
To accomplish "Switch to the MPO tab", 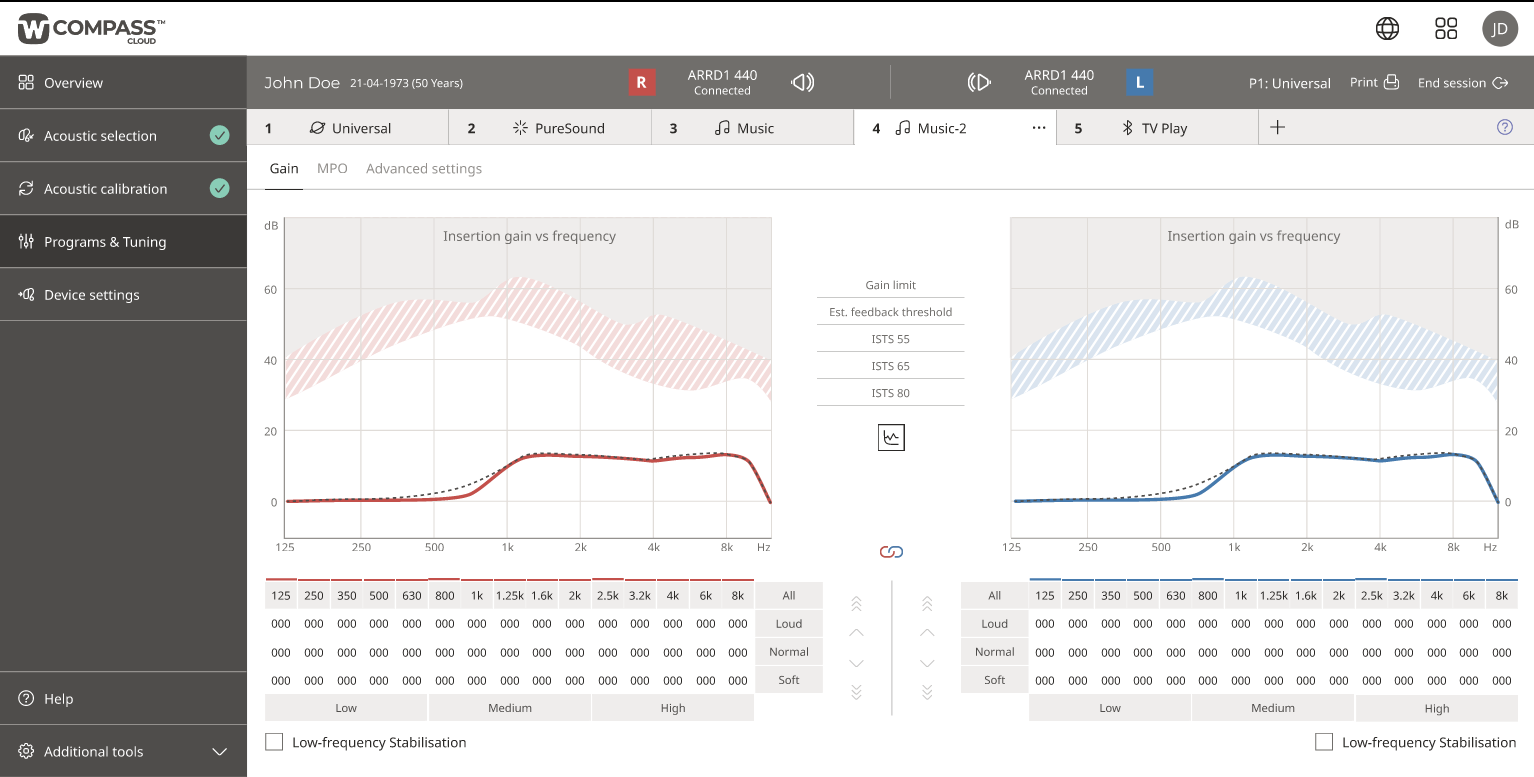I will tap(332, 168).
